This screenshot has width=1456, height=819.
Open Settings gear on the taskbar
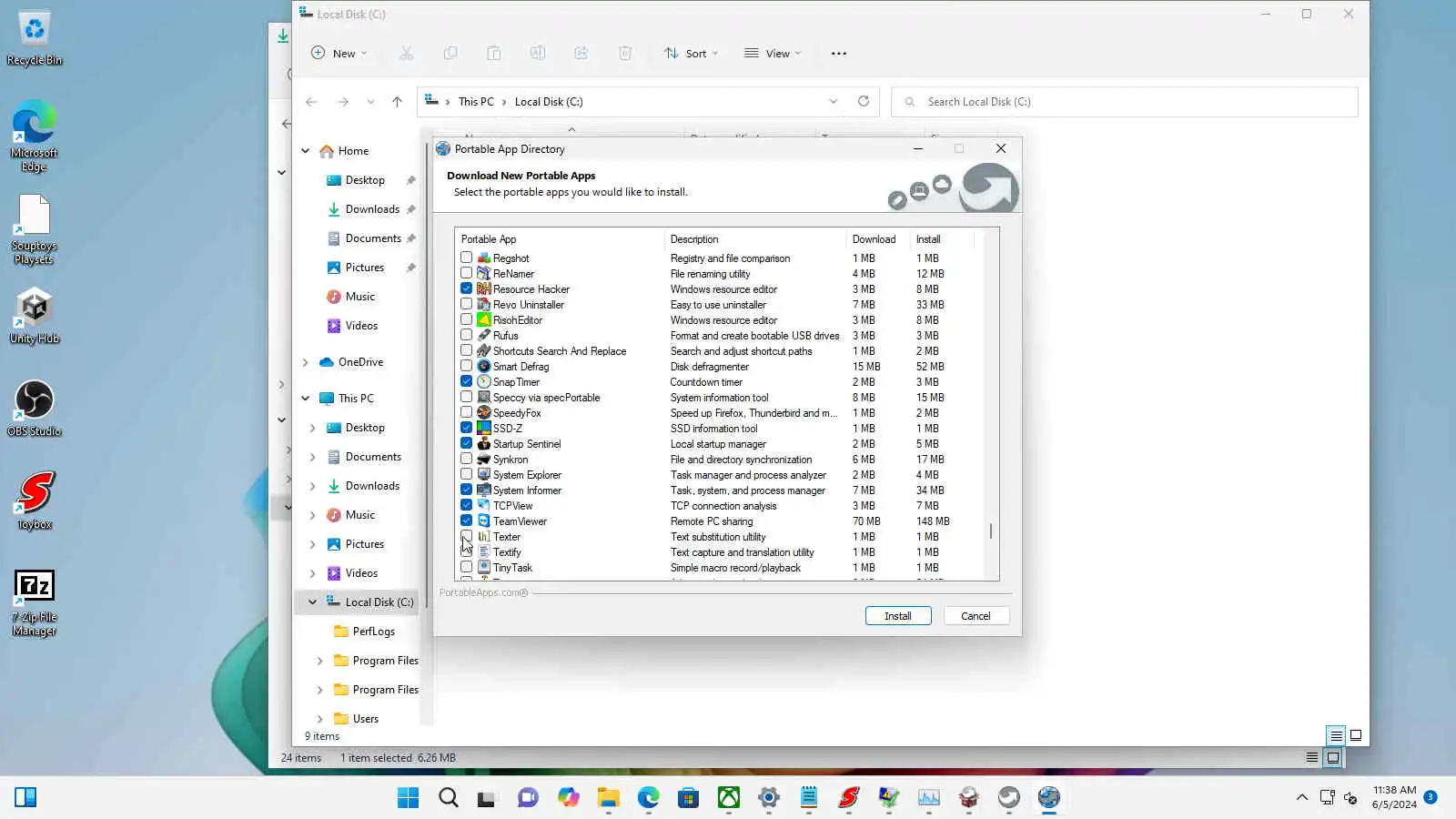click(769, 798)
